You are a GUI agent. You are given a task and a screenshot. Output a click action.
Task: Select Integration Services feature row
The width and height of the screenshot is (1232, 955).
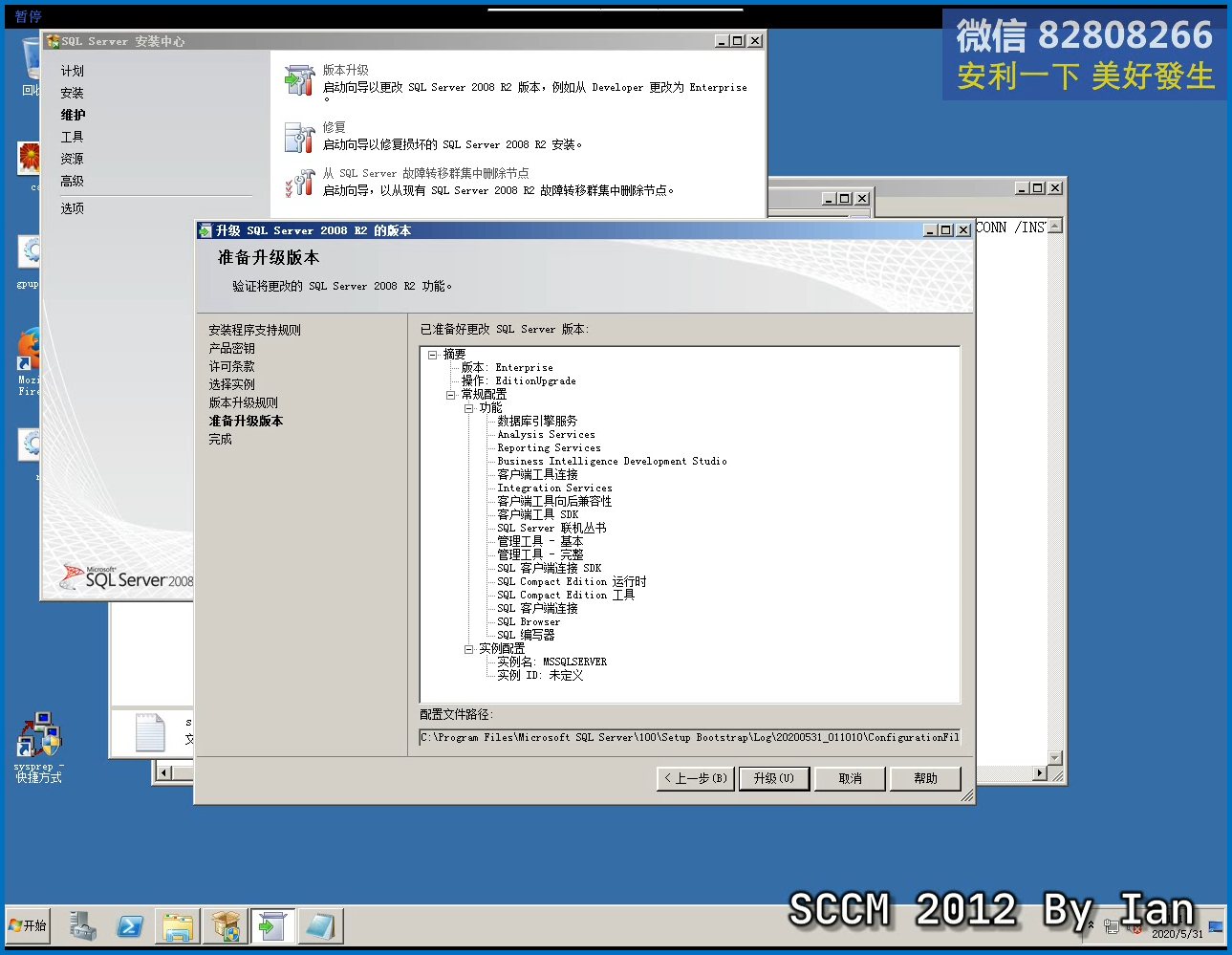[x=554, y=488]
